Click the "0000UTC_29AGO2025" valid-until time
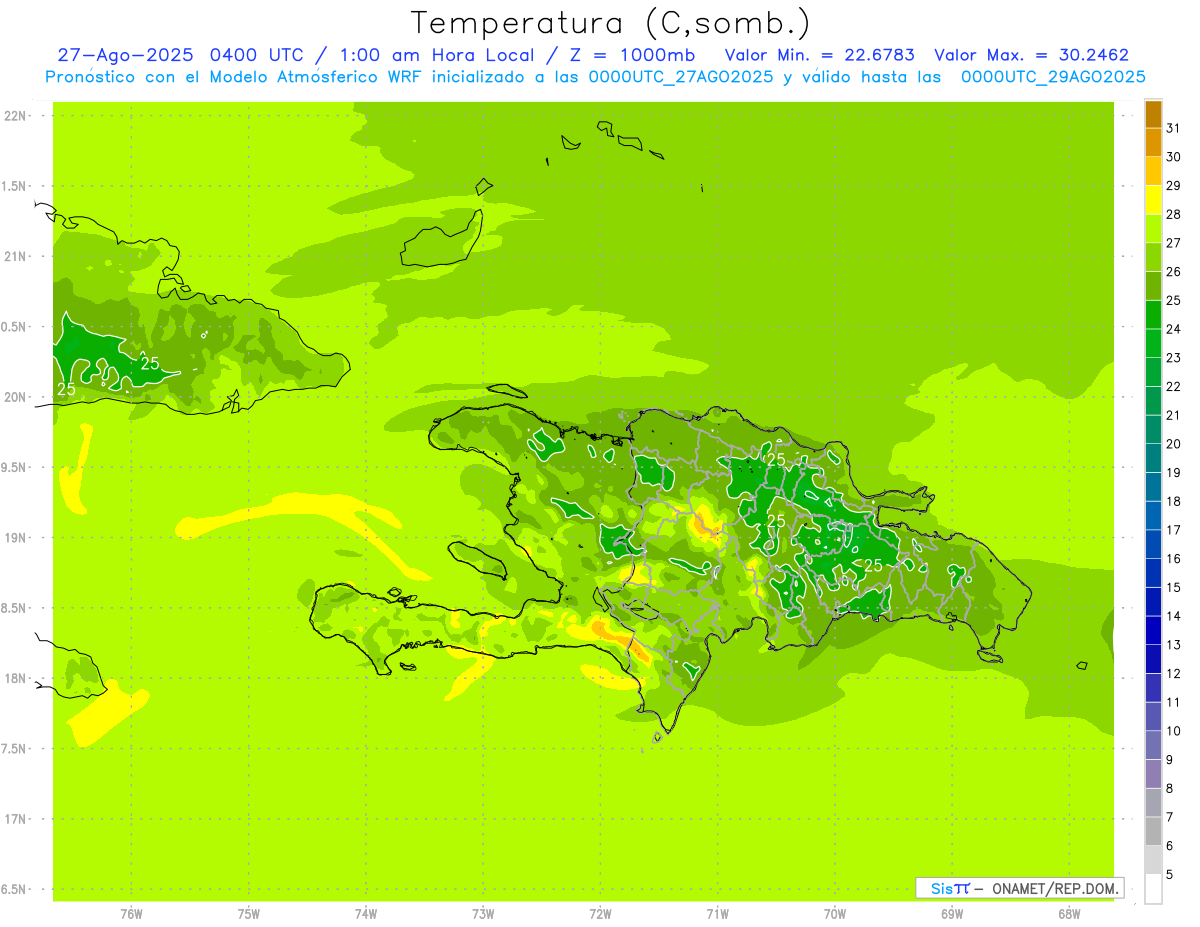The width and height of the screenshot is (1200, 927). [1052, 77]
